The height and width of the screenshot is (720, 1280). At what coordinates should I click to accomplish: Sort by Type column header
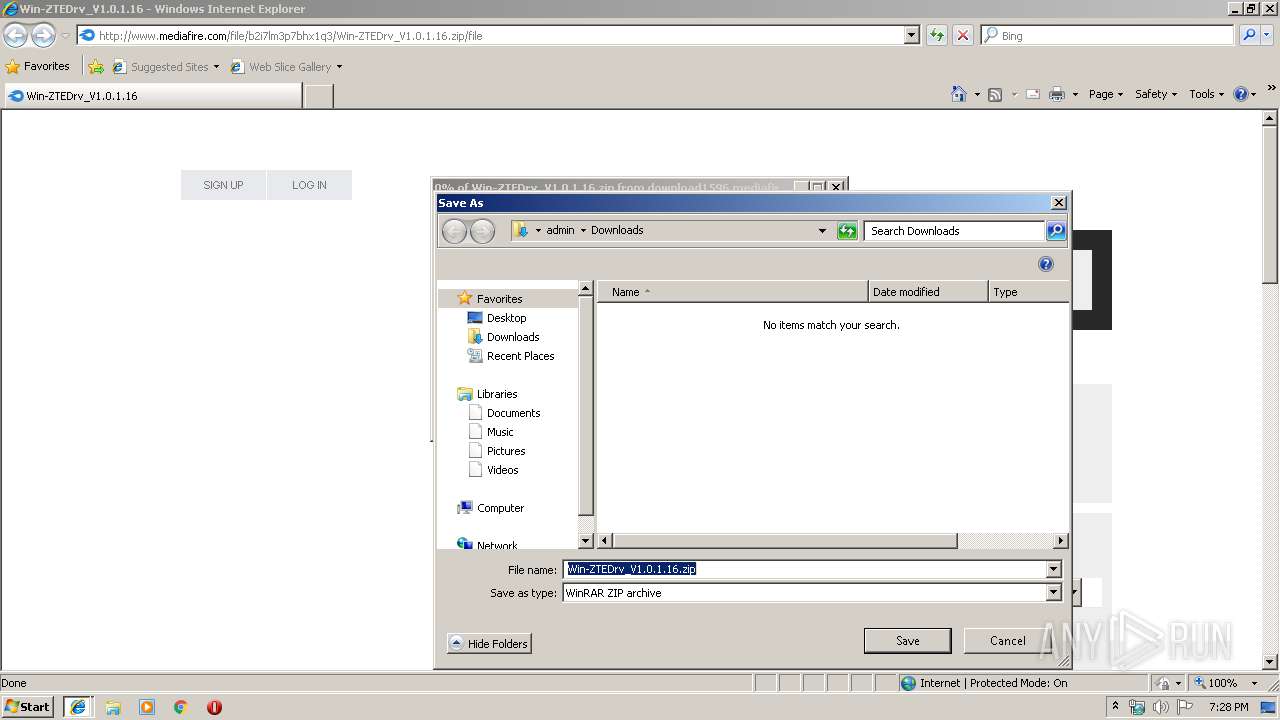1028,292
